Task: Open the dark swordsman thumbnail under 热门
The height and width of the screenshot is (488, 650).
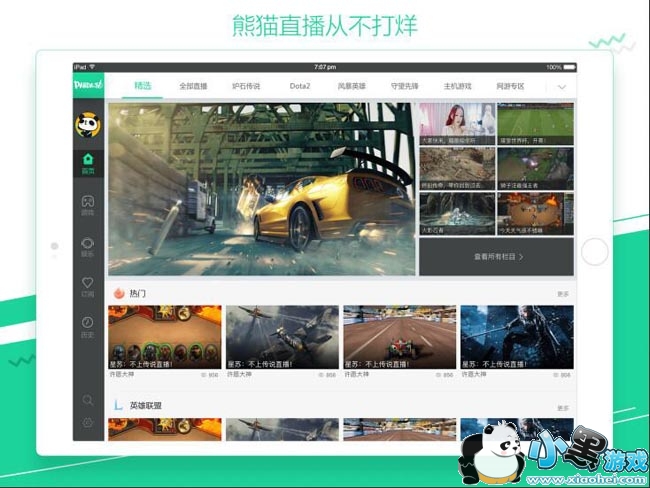Action: [517, 337]
